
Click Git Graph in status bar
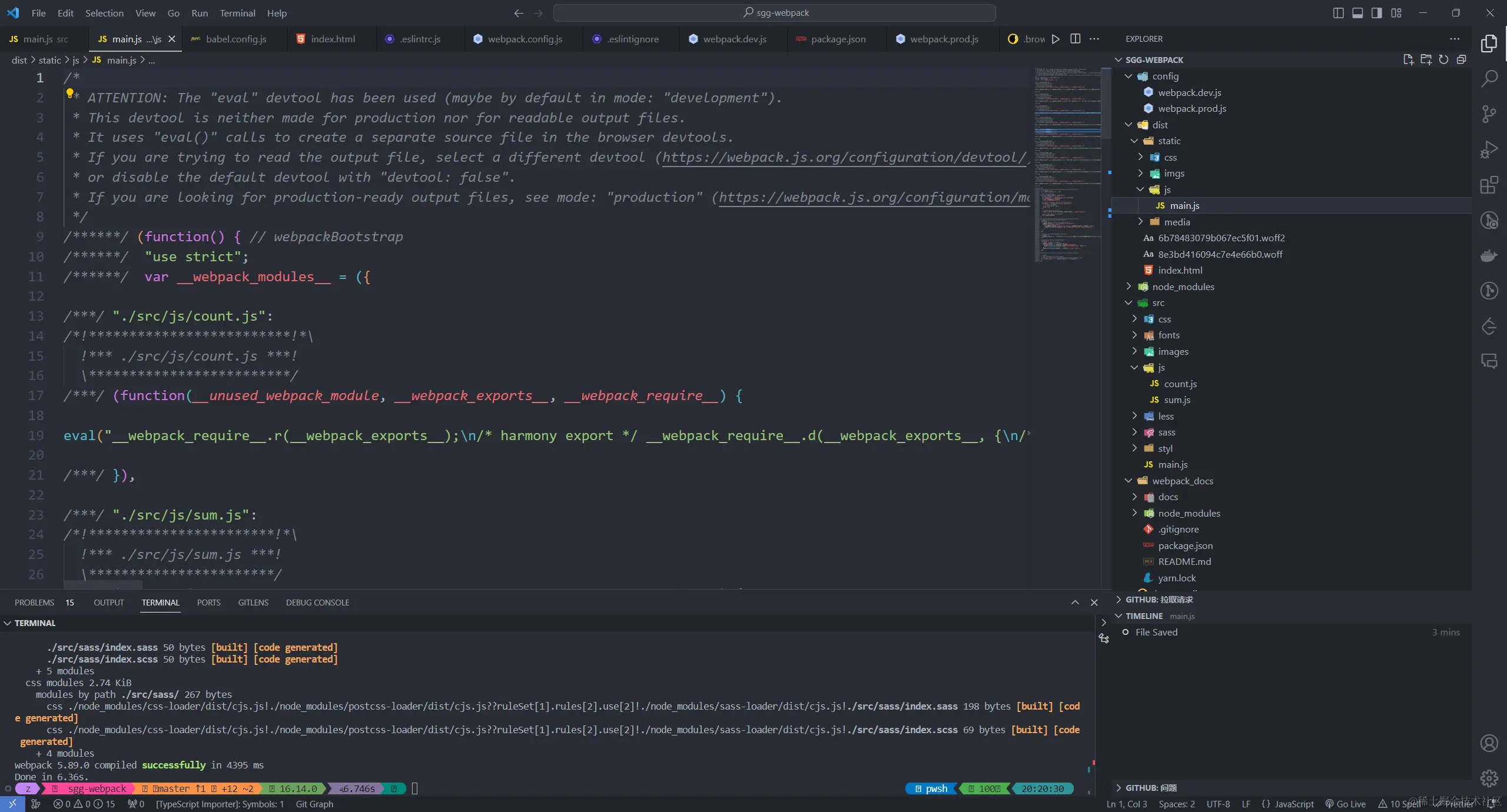(314, 804)
